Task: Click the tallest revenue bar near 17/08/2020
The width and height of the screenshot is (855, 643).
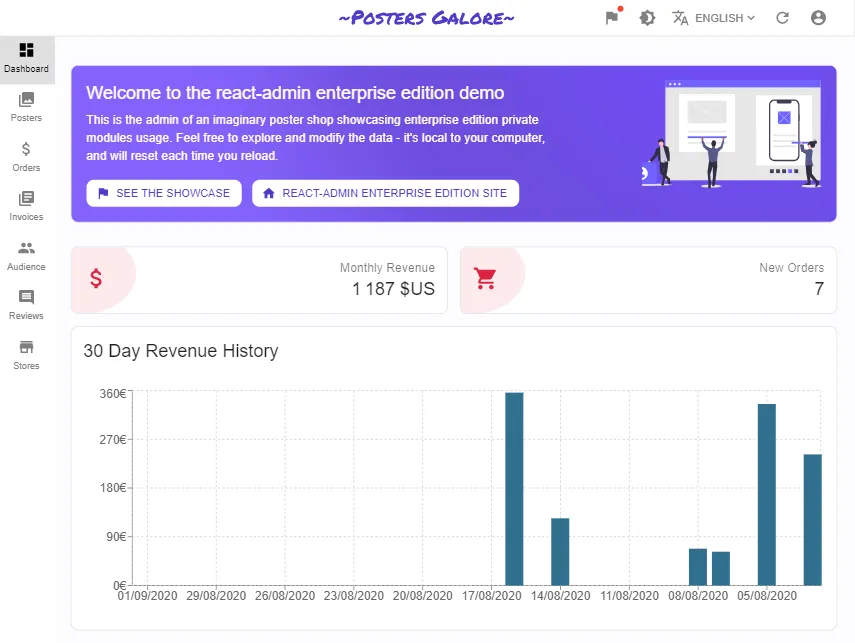Action: pos(514,488)
